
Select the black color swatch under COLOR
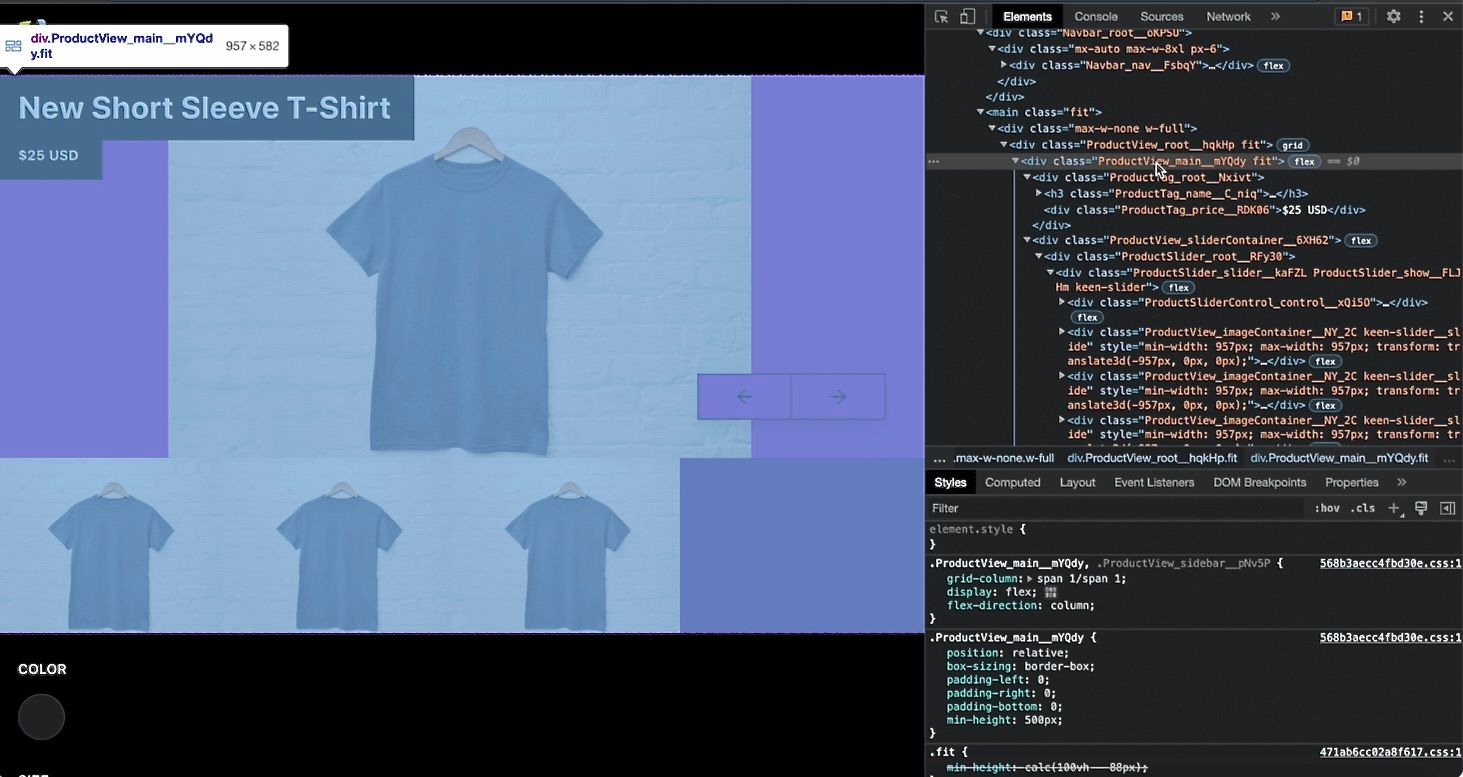(x=41, y=717)
